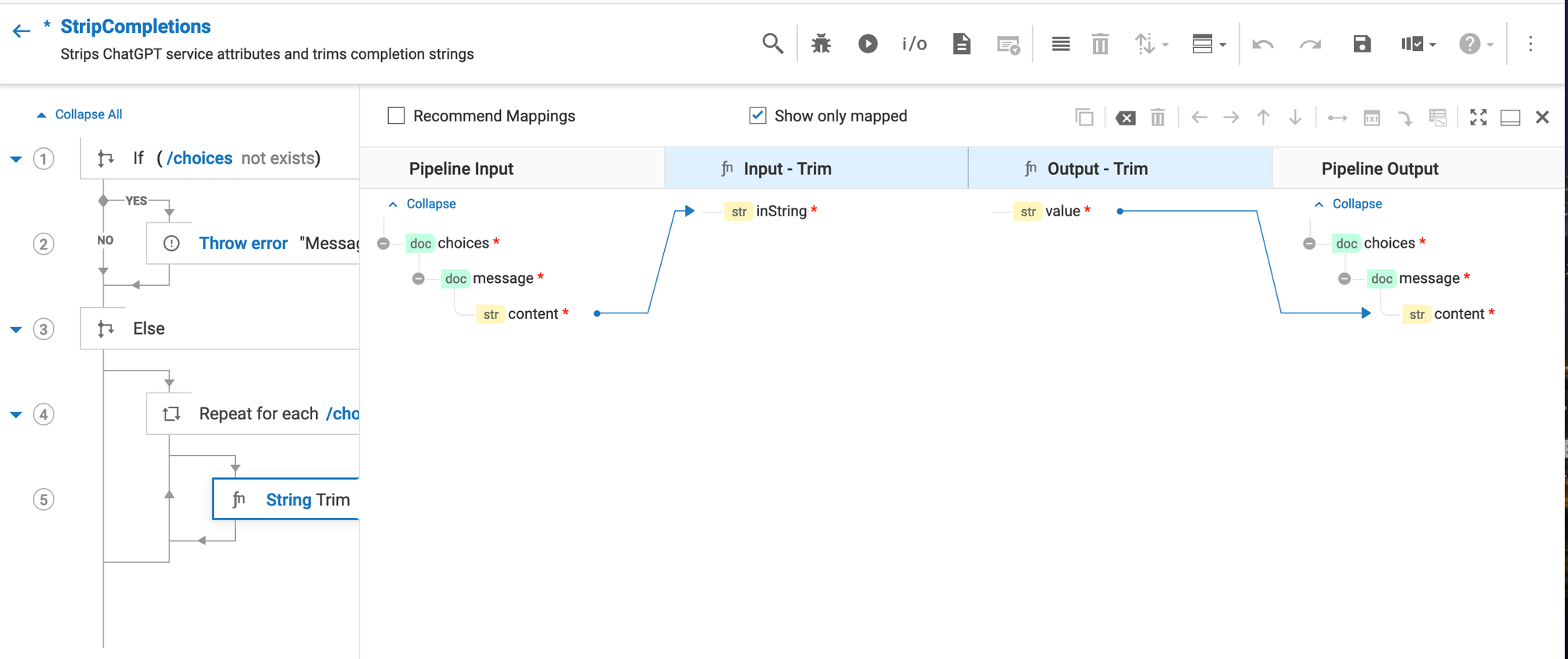The image size is (1568, 659).
Task: Click the undo arrow icon
Action: click(1262, 44)
